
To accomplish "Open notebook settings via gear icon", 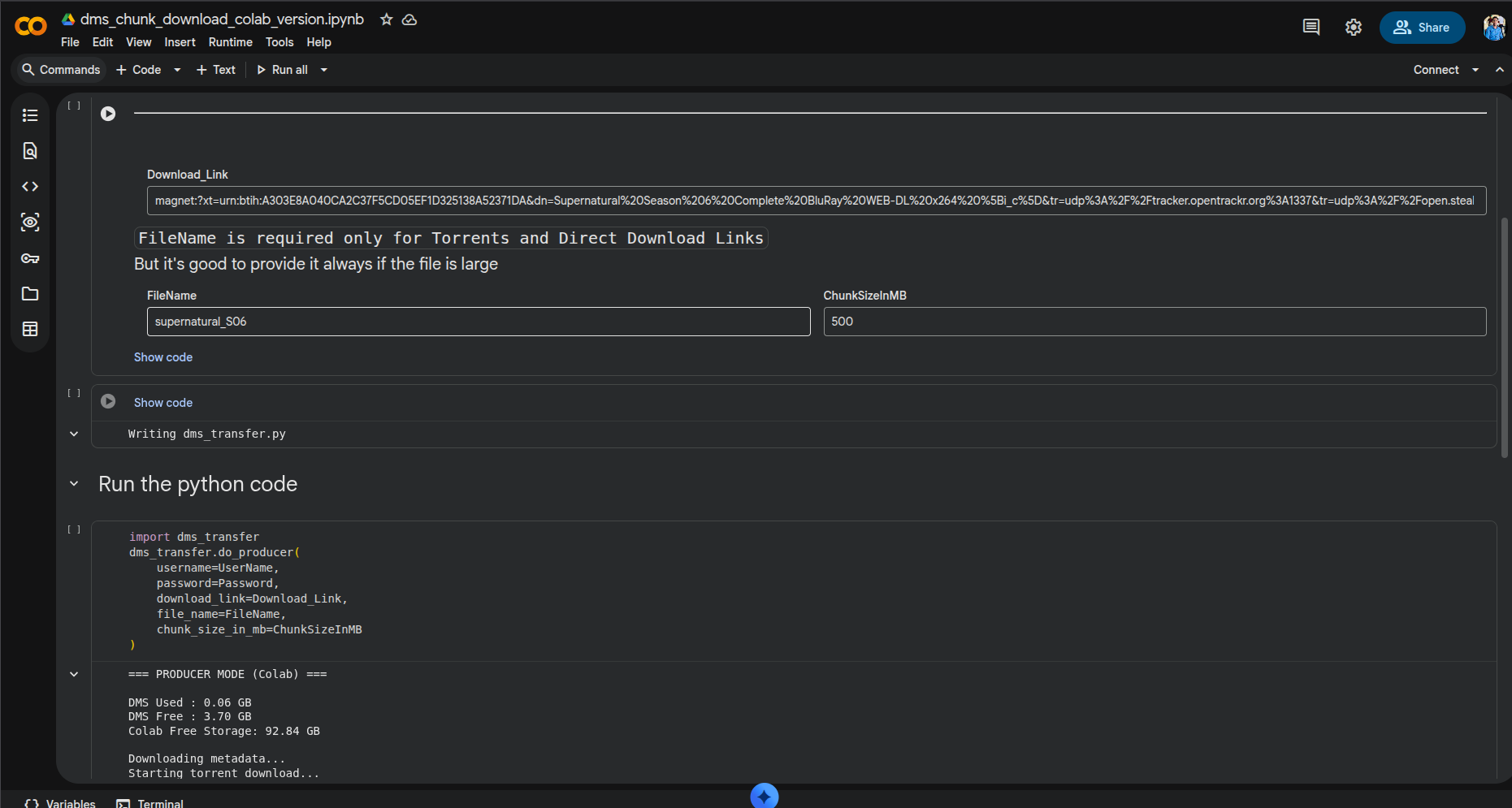I will tap(1354, 27).
